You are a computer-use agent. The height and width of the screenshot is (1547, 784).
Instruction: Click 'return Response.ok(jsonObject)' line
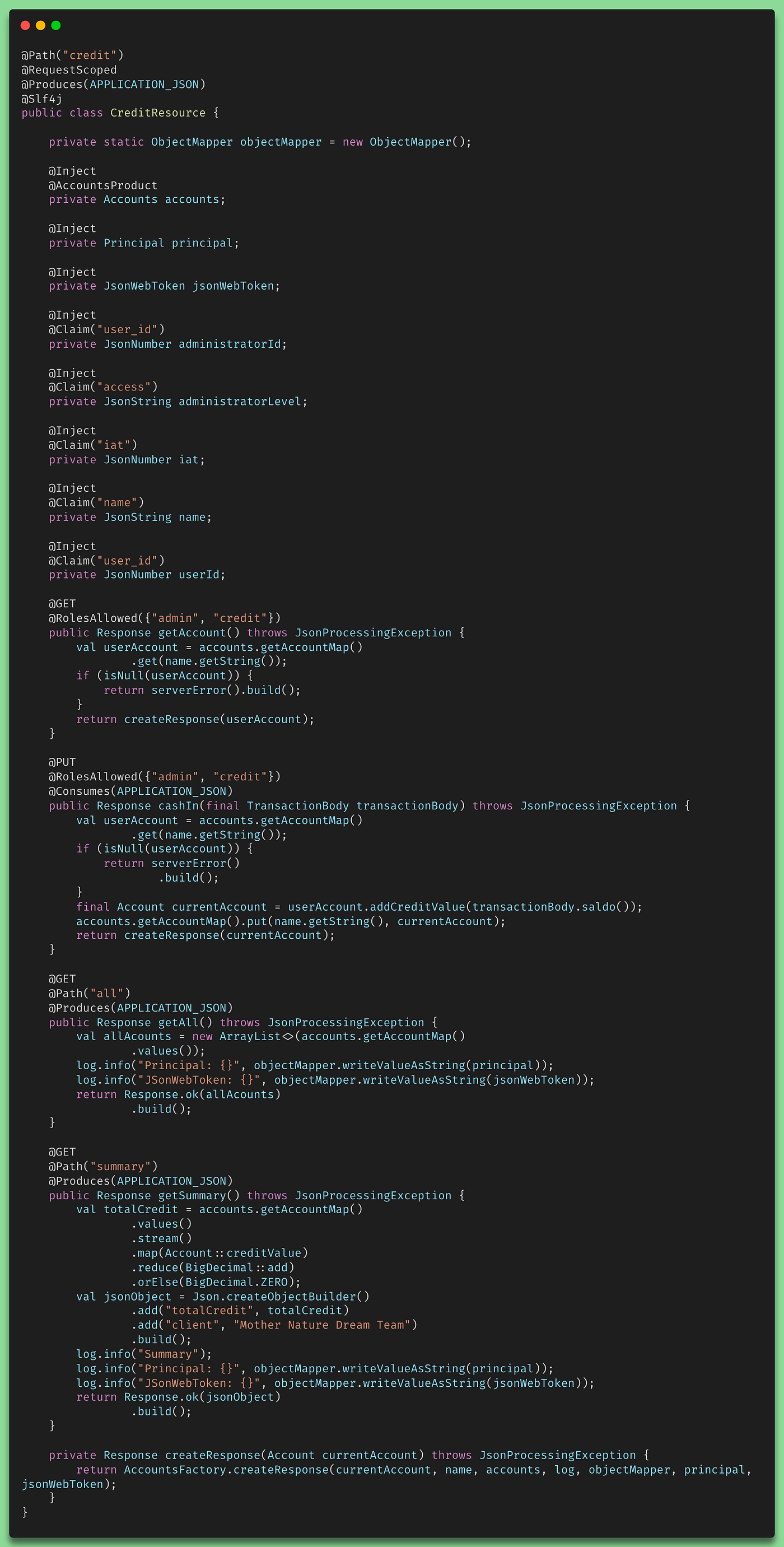pyautogui.click(x=178, y=1397)
